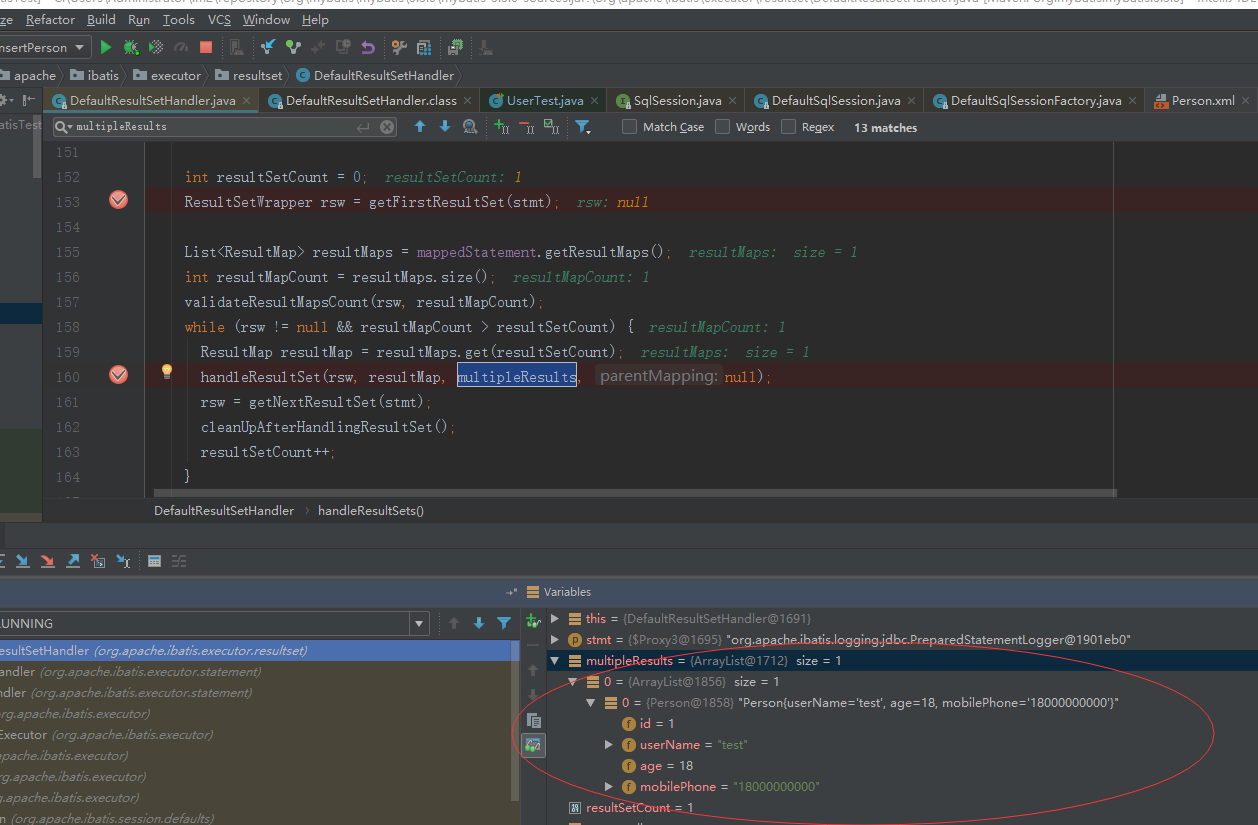The width and height of the screenshot is (1258, 825).
Task: Collapse Person@1858 node
Action: click(591, 703)
